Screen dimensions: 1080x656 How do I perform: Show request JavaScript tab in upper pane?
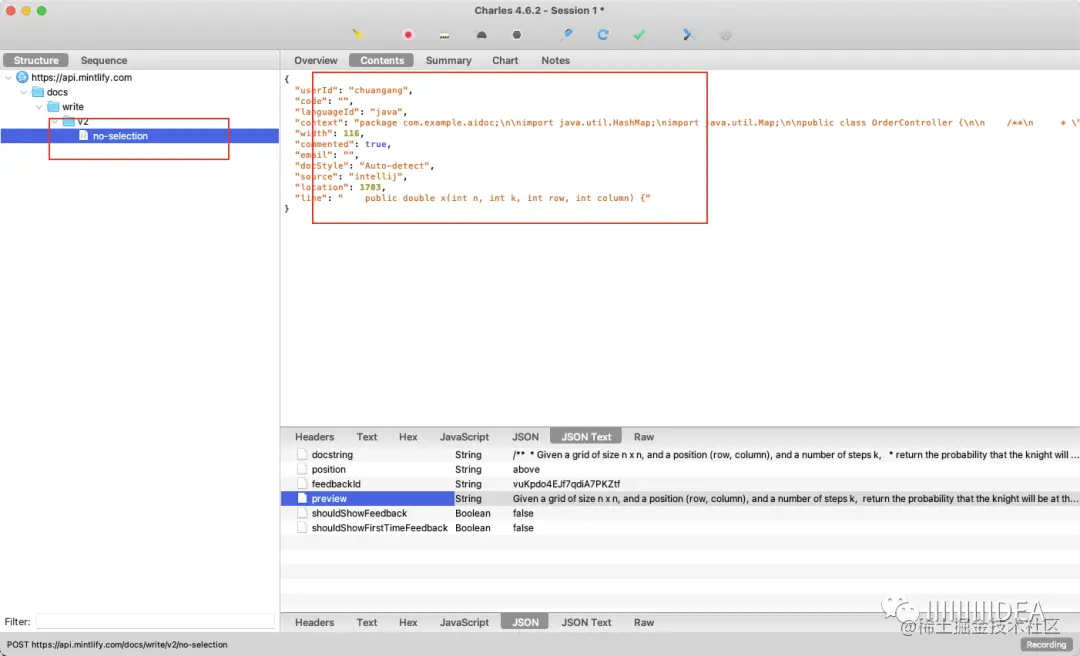click(464, 437)
